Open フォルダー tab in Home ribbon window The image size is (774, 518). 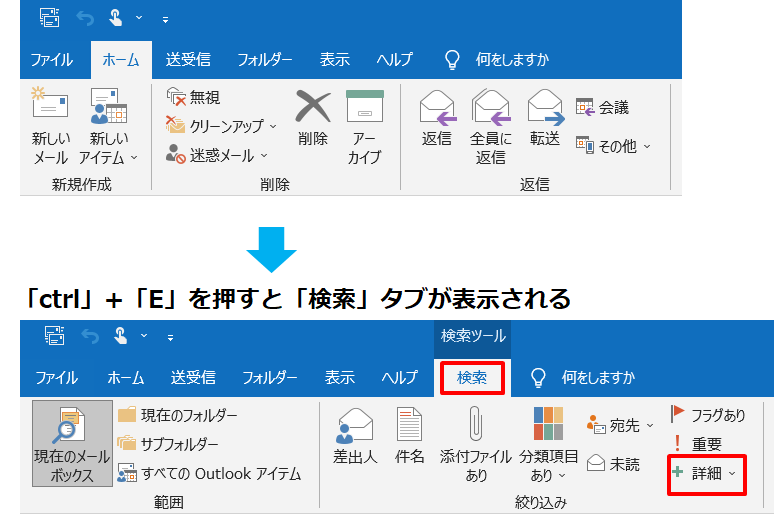pyautogui.click(x=265, y=60)
